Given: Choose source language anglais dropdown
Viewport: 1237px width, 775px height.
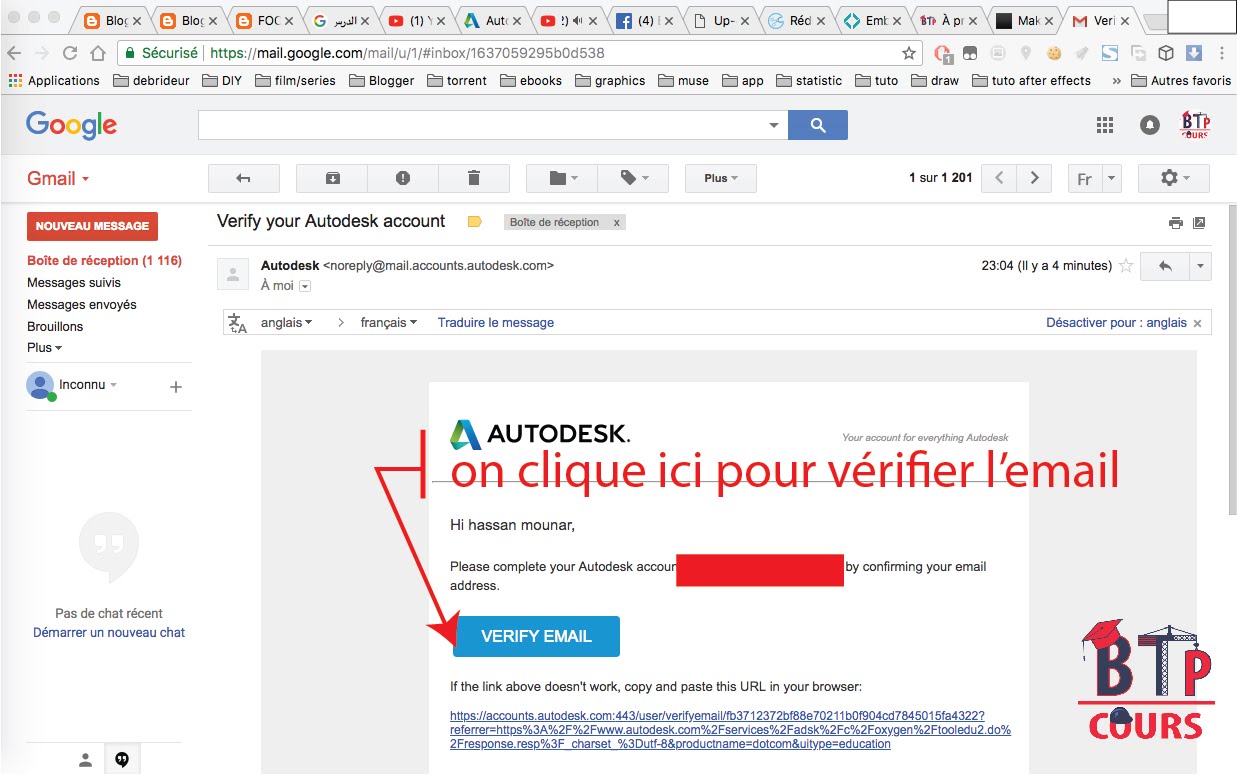Looking at the screenshot, I should pos(286,322).
